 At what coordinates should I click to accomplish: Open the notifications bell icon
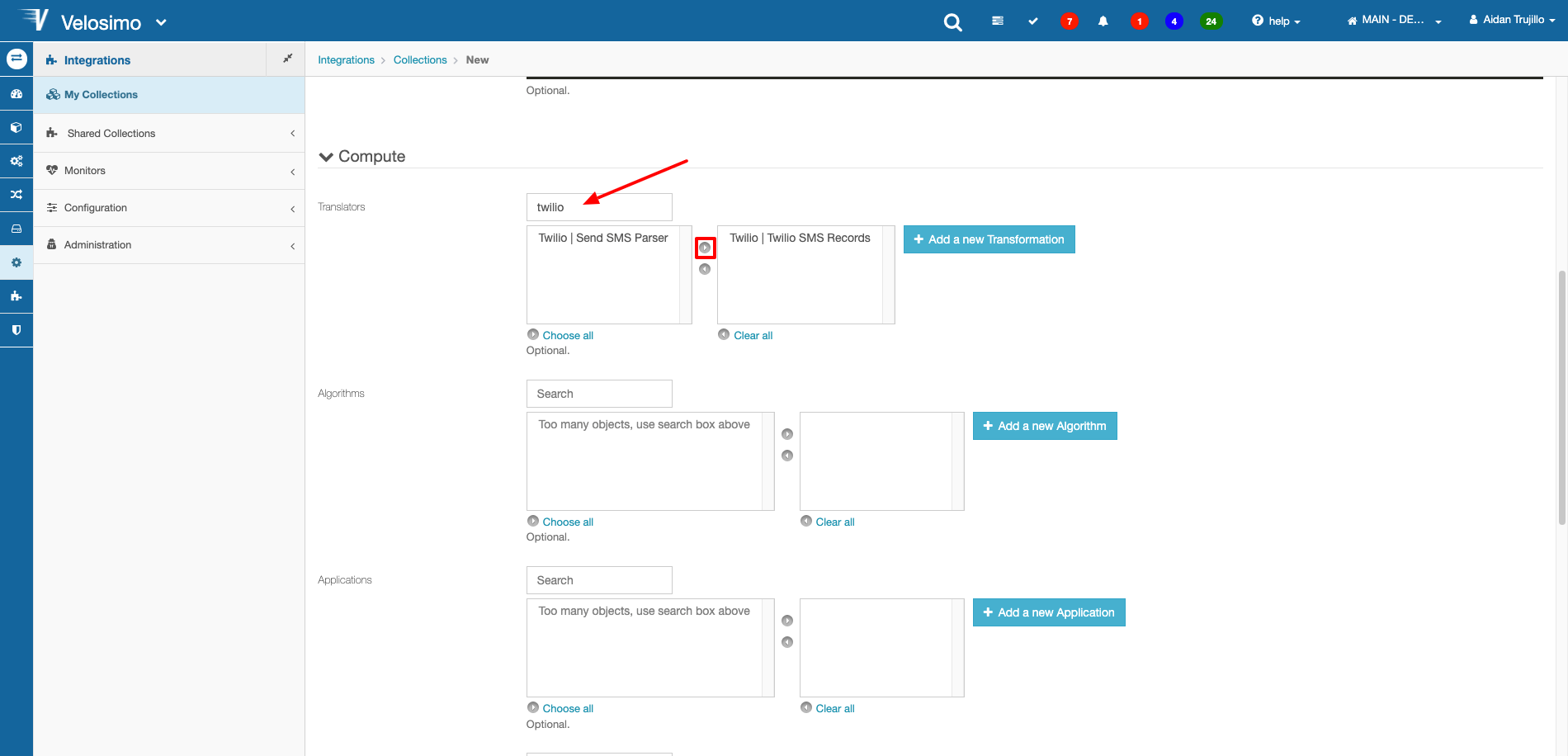pyautogui.click(x=1103, y=21)
